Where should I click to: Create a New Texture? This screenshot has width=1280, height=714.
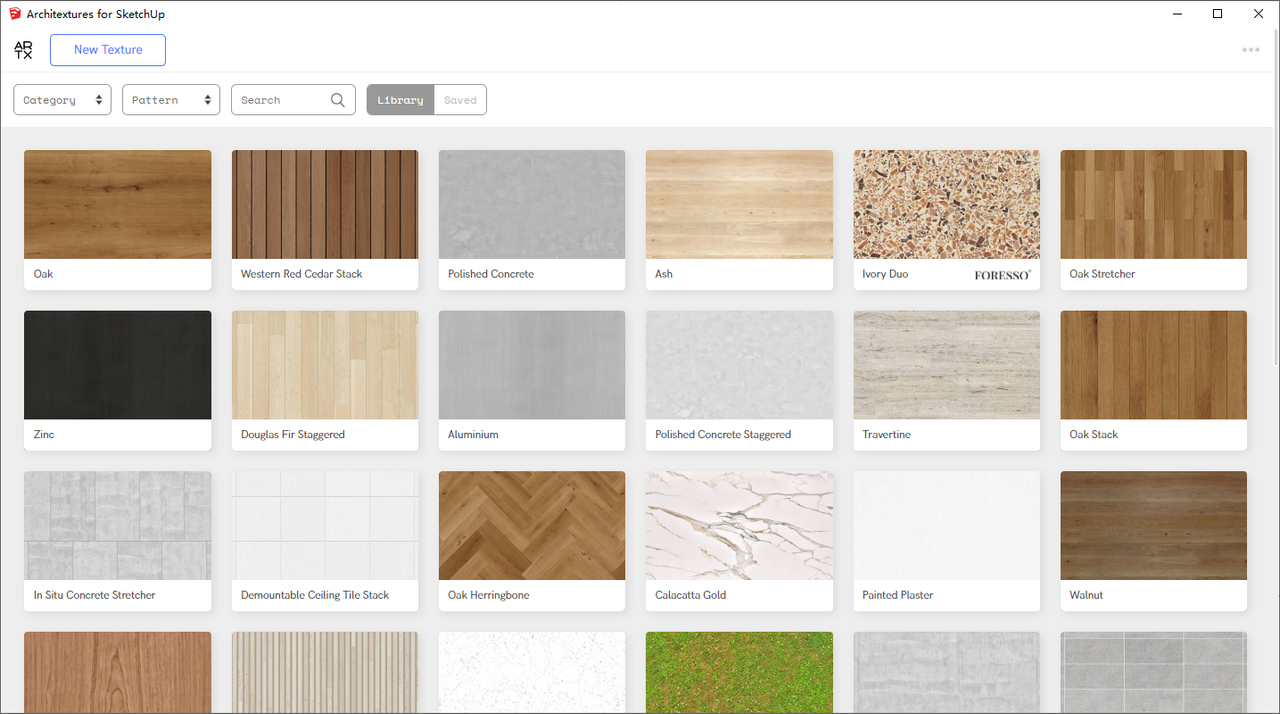[x=108, y=50]
